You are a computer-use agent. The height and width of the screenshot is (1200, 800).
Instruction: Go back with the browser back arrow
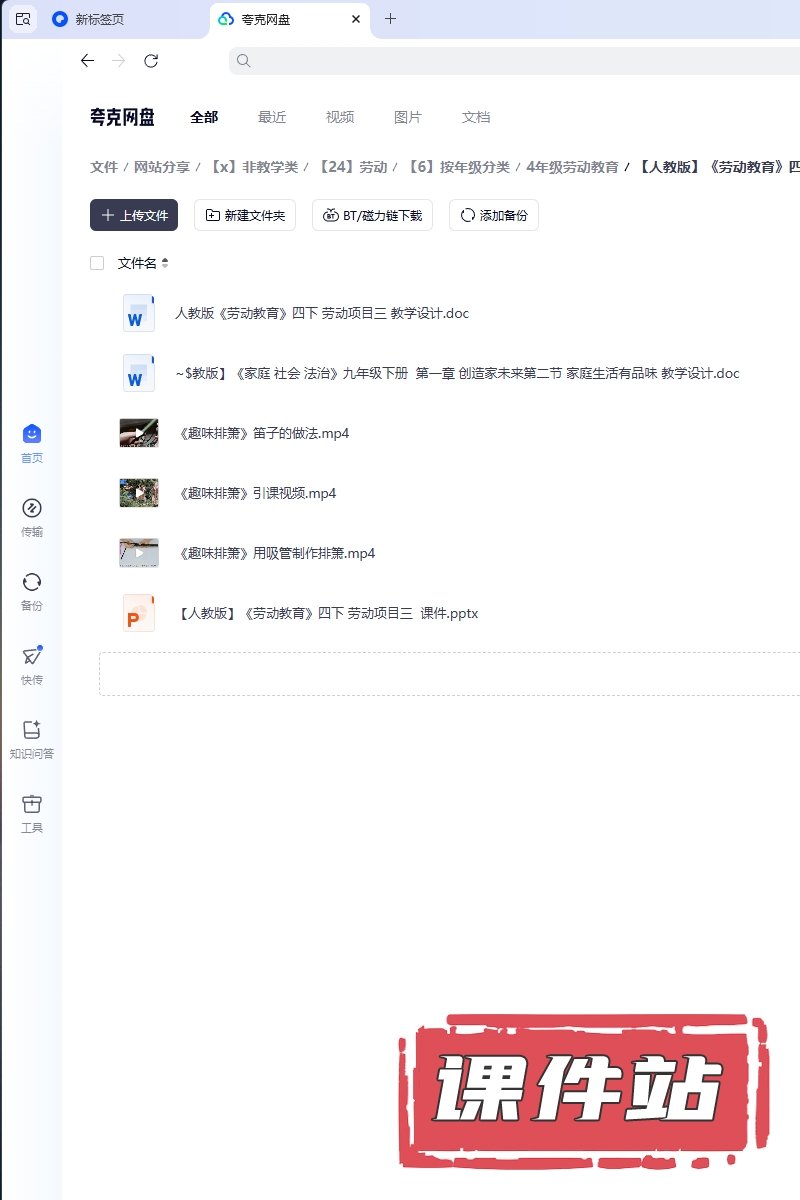87,61
